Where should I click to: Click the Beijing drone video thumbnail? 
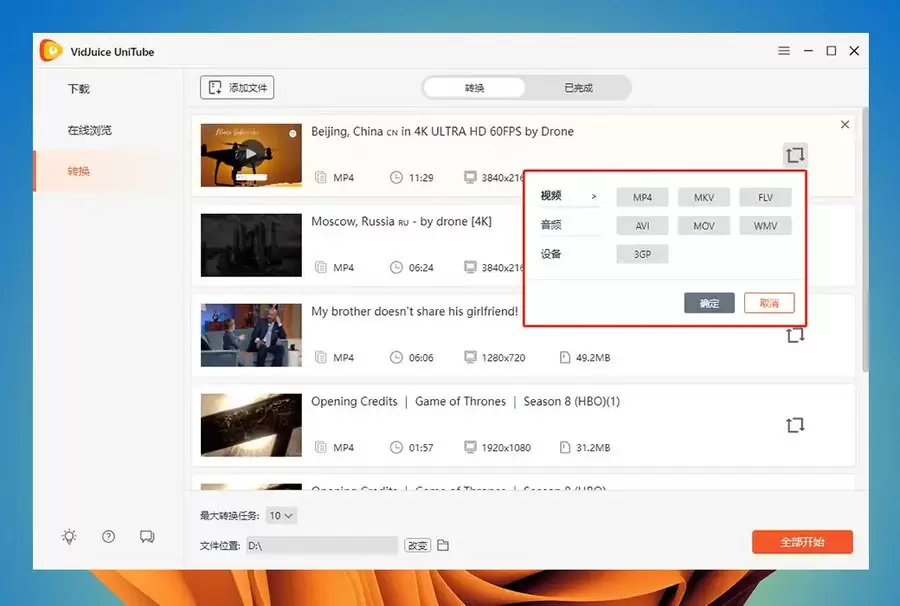pyautogui.click(x=251, y=155)
